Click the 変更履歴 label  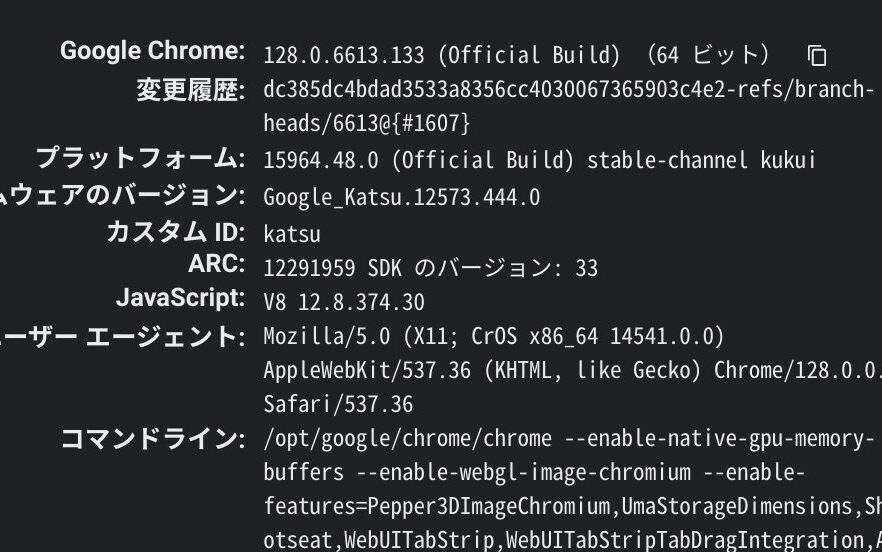190,90
